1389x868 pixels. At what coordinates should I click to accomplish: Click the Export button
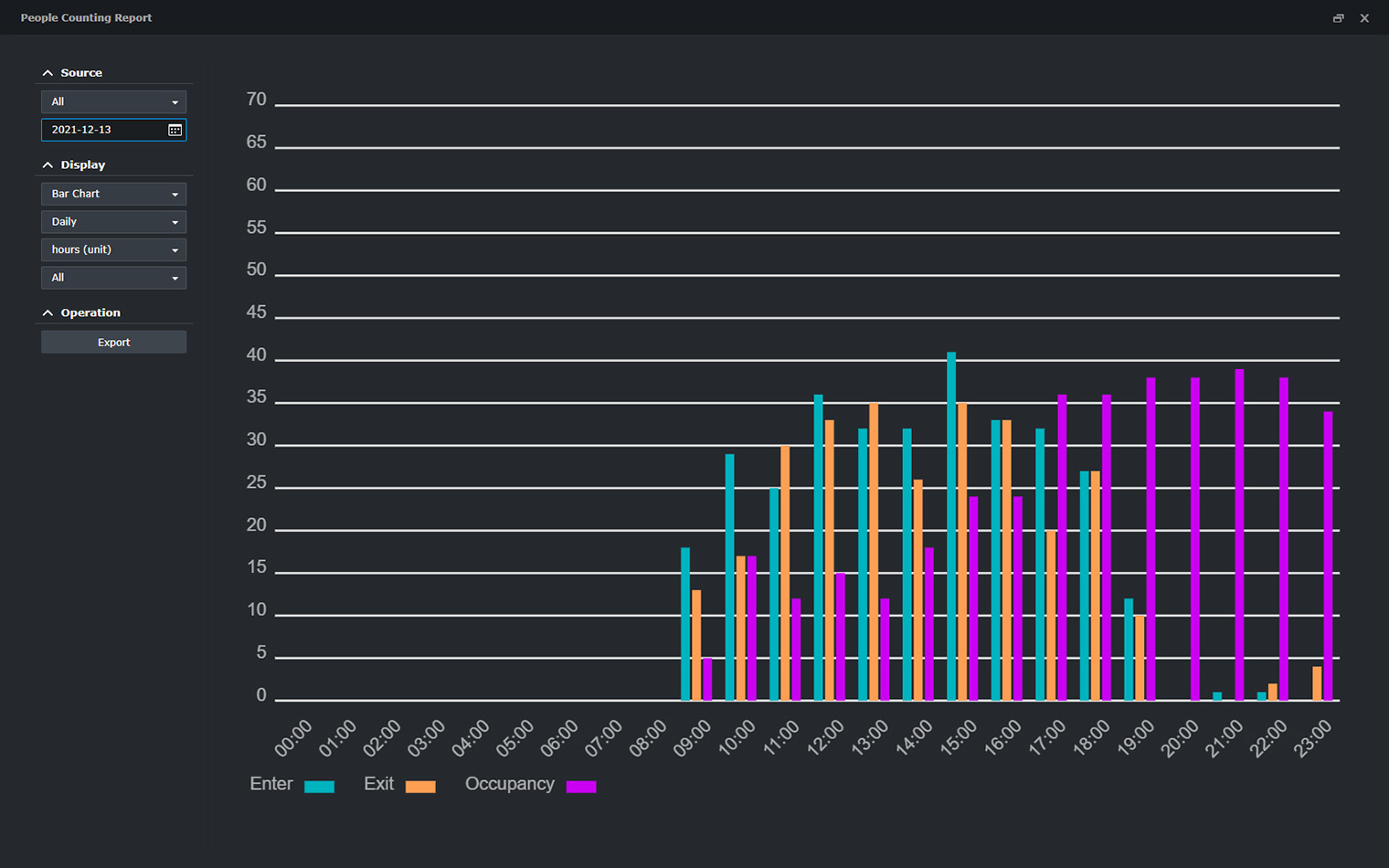click(x=113, y=341)
